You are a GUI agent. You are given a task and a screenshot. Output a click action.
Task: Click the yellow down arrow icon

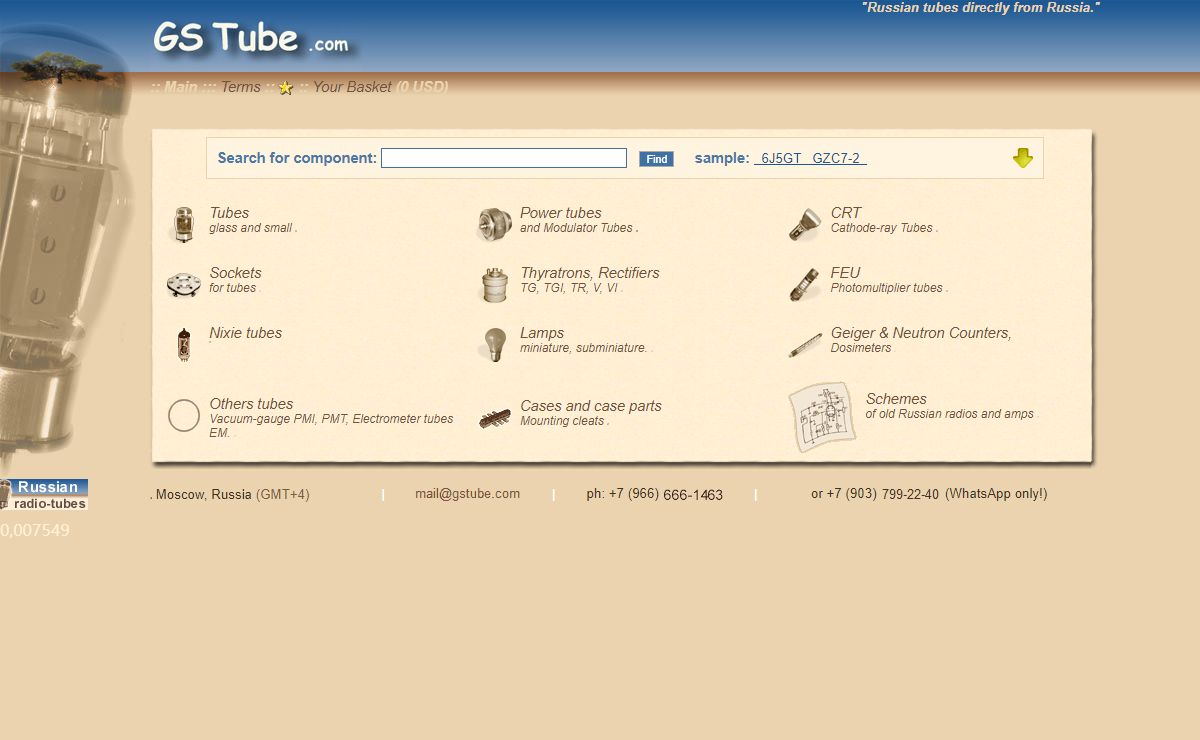click(1022, 158)
